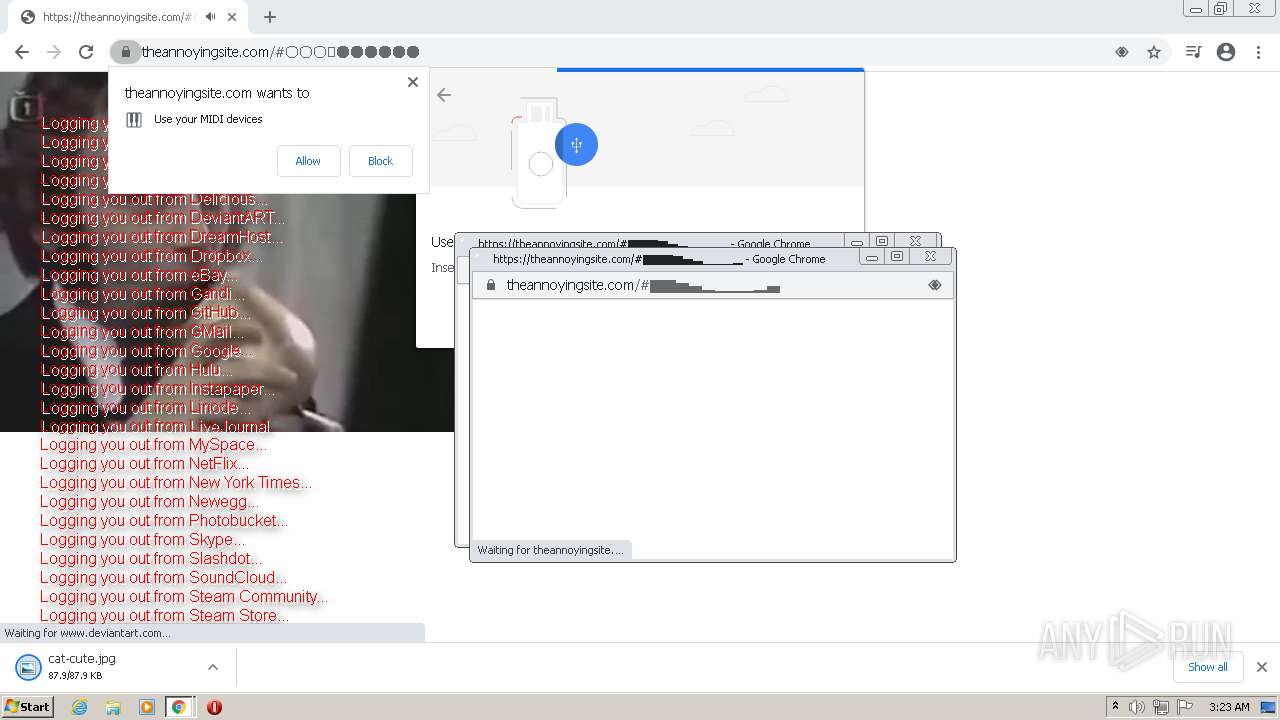The height and width of the screenshot is (720, 1280).
Task: Click 'Use your MIDI devices' text
Action: [208, 119]
